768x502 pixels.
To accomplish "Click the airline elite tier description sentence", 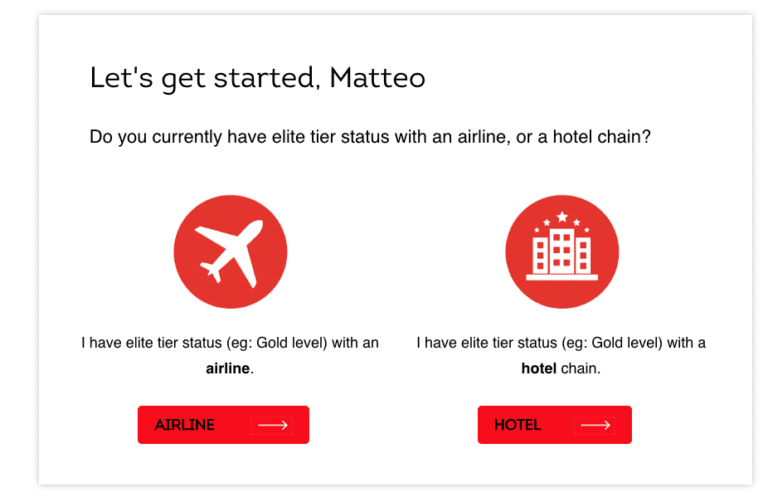I will click(230, 343).
